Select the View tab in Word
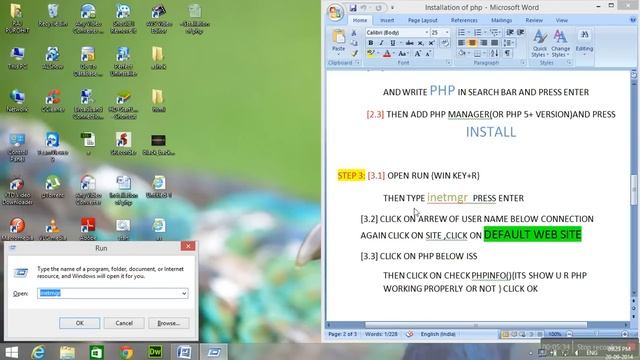The image size is (640, 360). tap(562, 20)
